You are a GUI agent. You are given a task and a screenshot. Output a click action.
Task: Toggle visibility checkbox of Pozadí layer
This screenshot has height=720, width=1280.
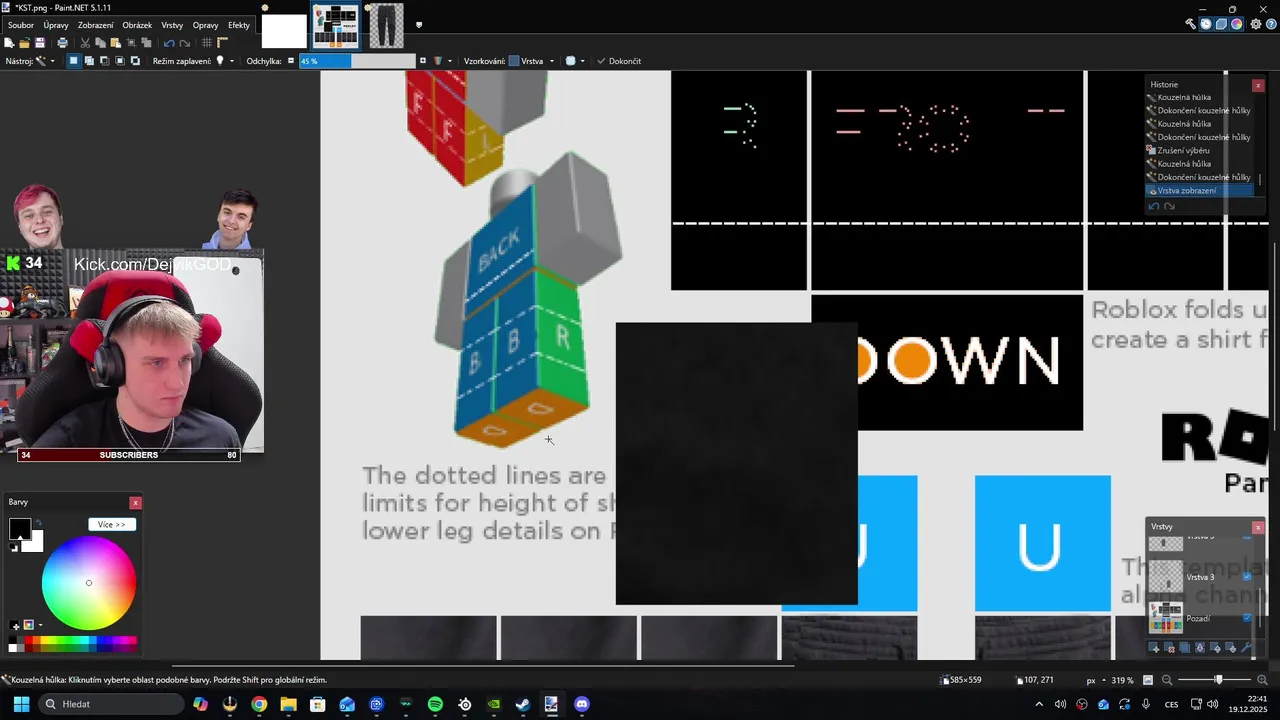(x=1246, y=618)
